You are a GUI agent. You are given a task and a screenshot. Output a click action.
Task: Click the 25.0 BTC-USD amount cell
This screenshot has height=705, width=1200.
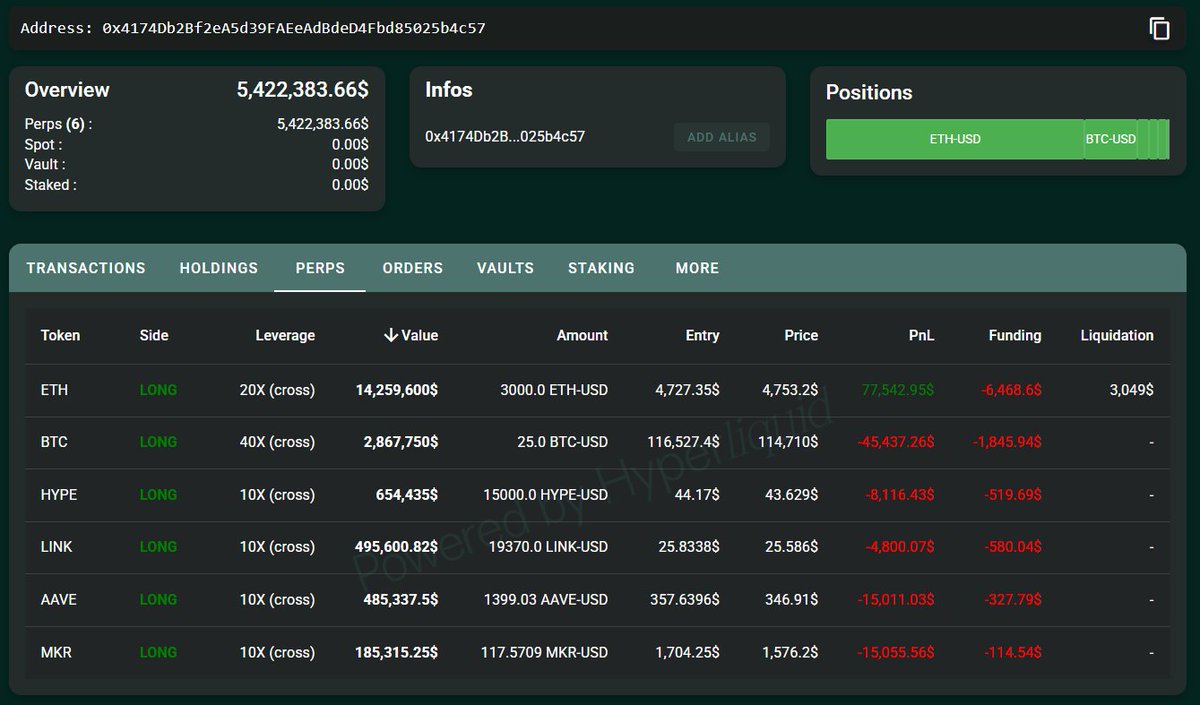click(x=562, y=442)
